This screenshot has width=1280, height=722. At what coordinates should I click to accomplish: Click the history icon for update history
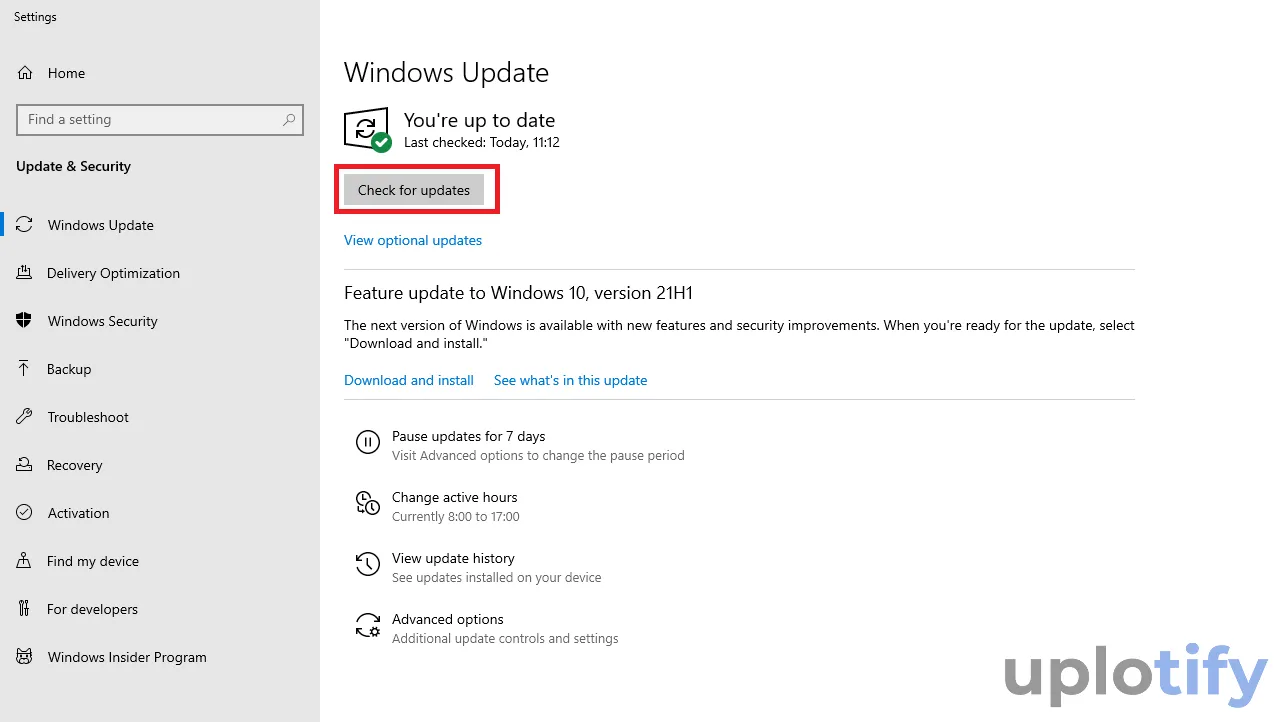[x=368, y=564]
